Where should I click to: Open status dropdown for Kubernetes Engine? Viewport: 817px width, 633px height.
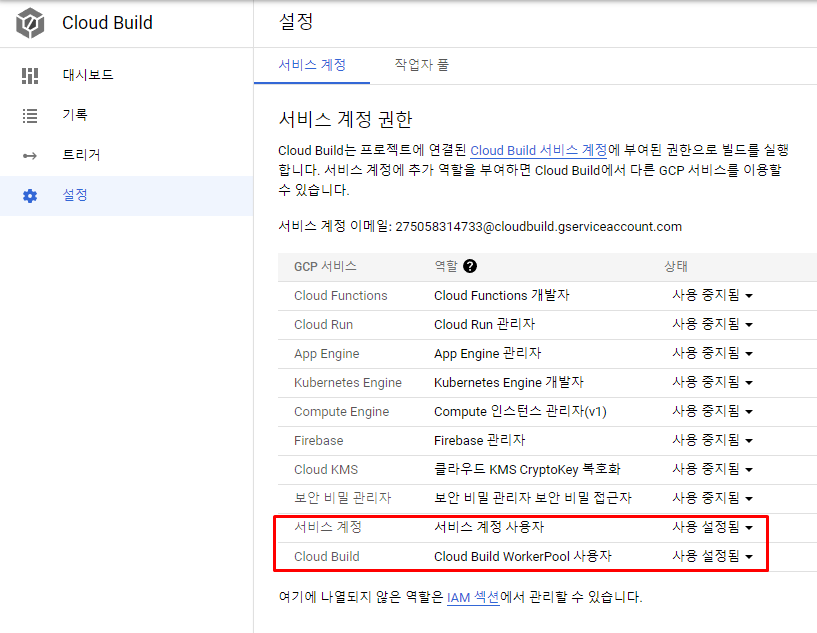pyautogui.click(x=712, y=382)
